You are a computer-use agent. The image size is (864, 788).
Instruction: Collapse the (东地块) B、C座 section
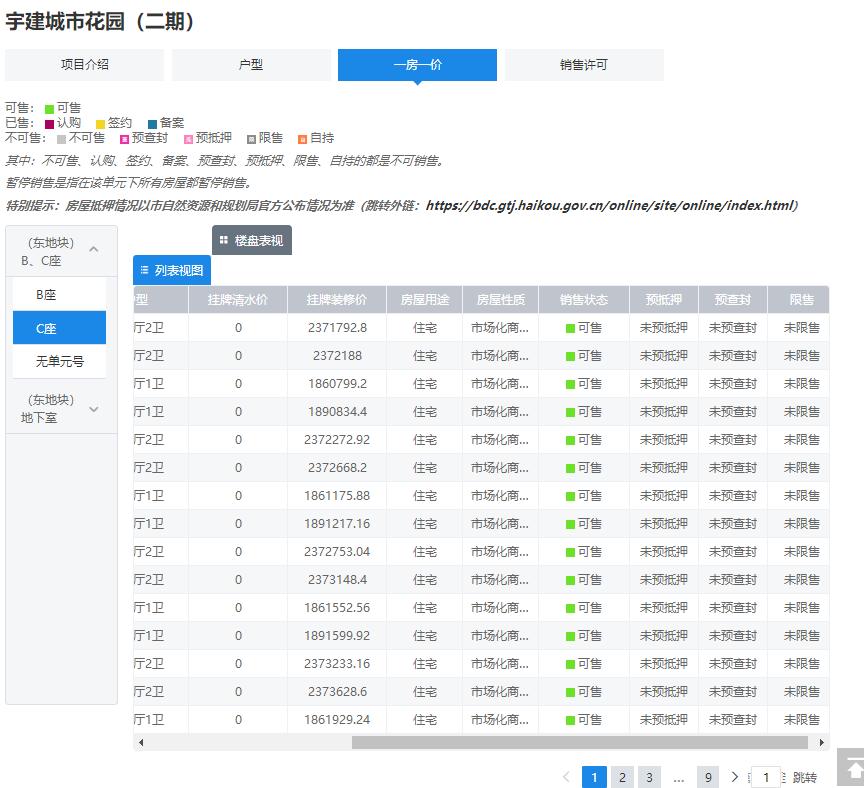(x=94, y=250)
